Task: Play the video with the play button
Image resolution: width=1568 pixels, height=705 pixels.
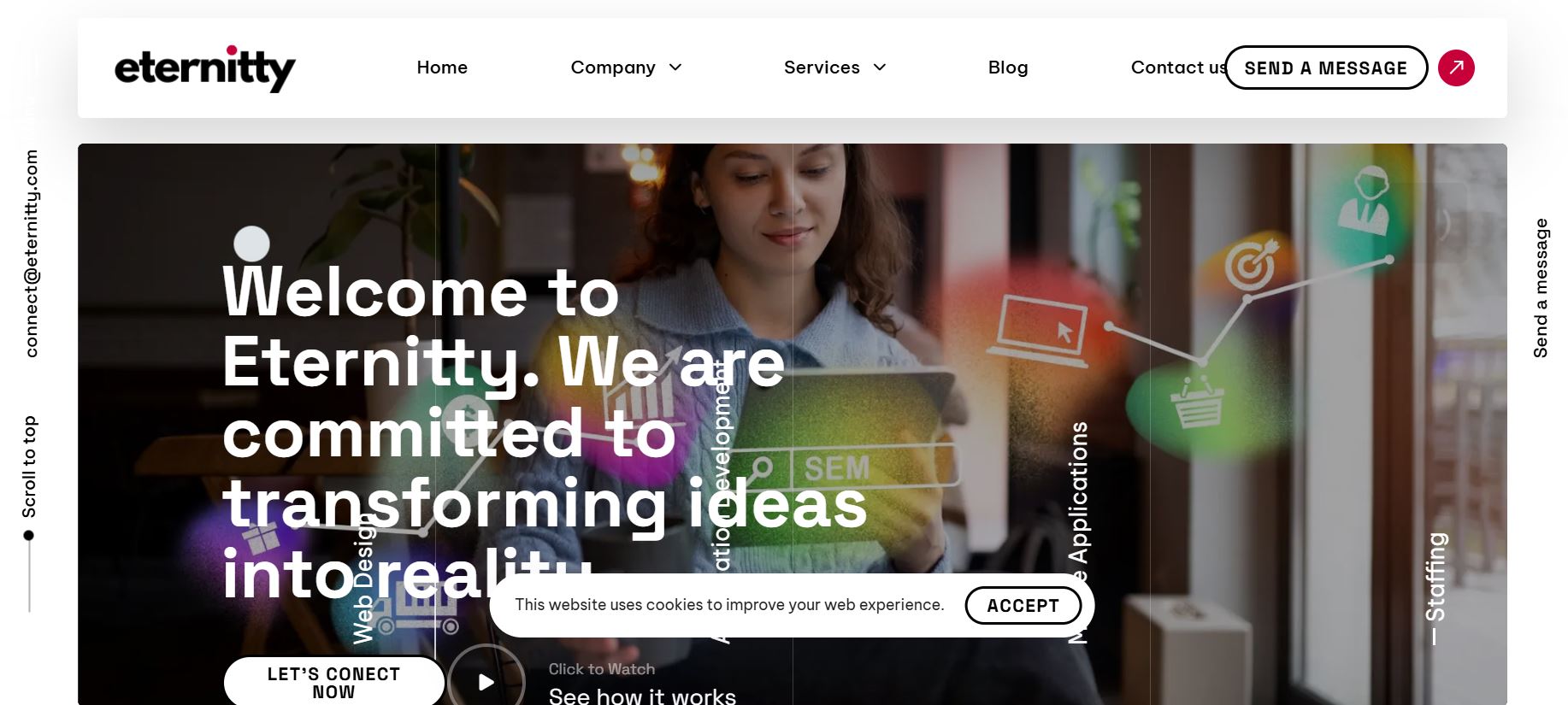Action: click(x=486, y=681)
